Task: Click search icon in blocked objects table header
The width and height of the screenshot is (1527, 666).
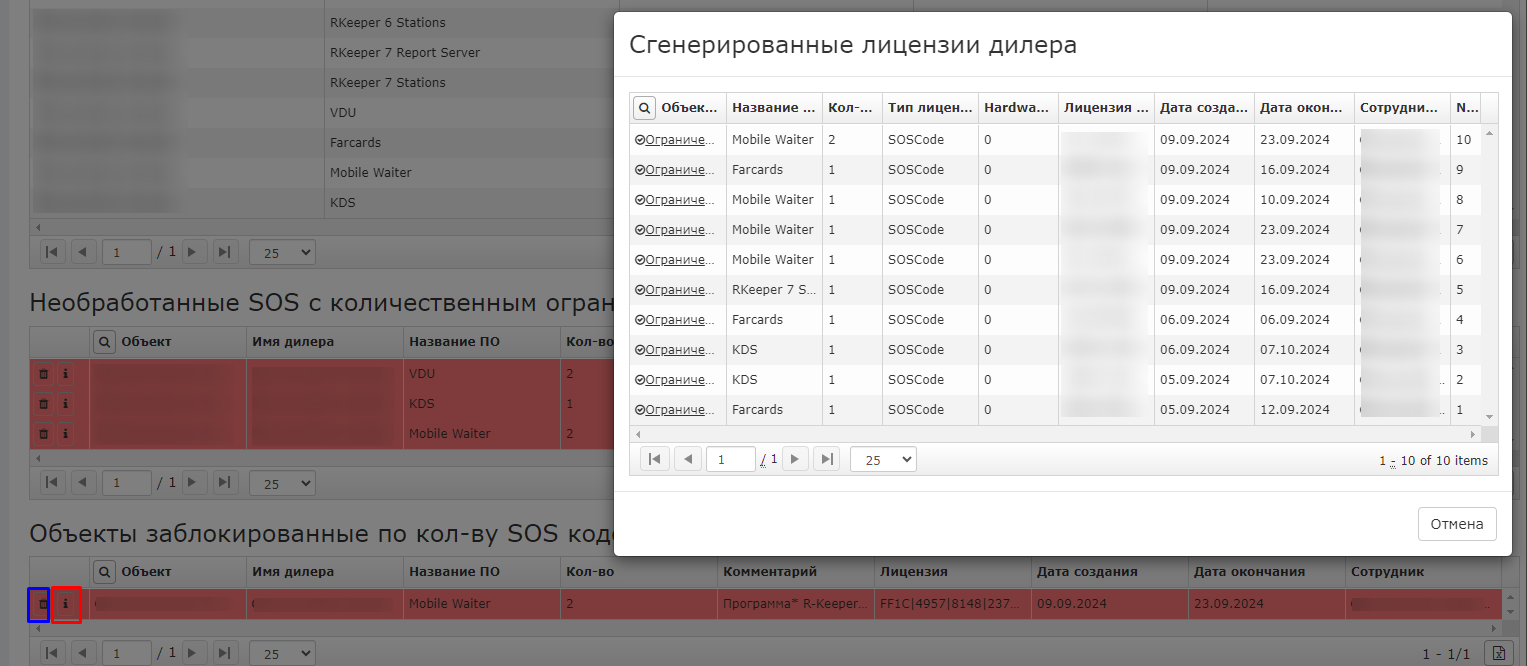Action: [x=104, y=572]
